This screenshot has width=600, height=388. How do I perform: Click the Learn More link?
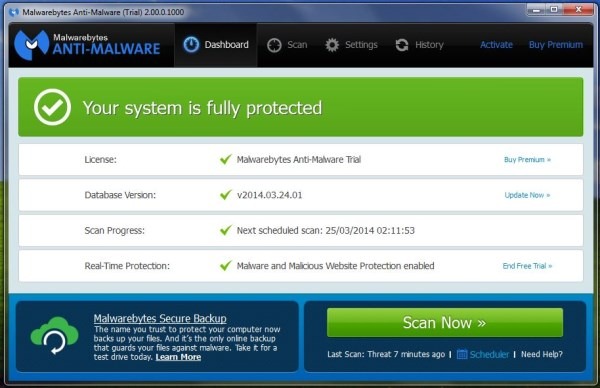pyautogui.click(x=178, y=357)
